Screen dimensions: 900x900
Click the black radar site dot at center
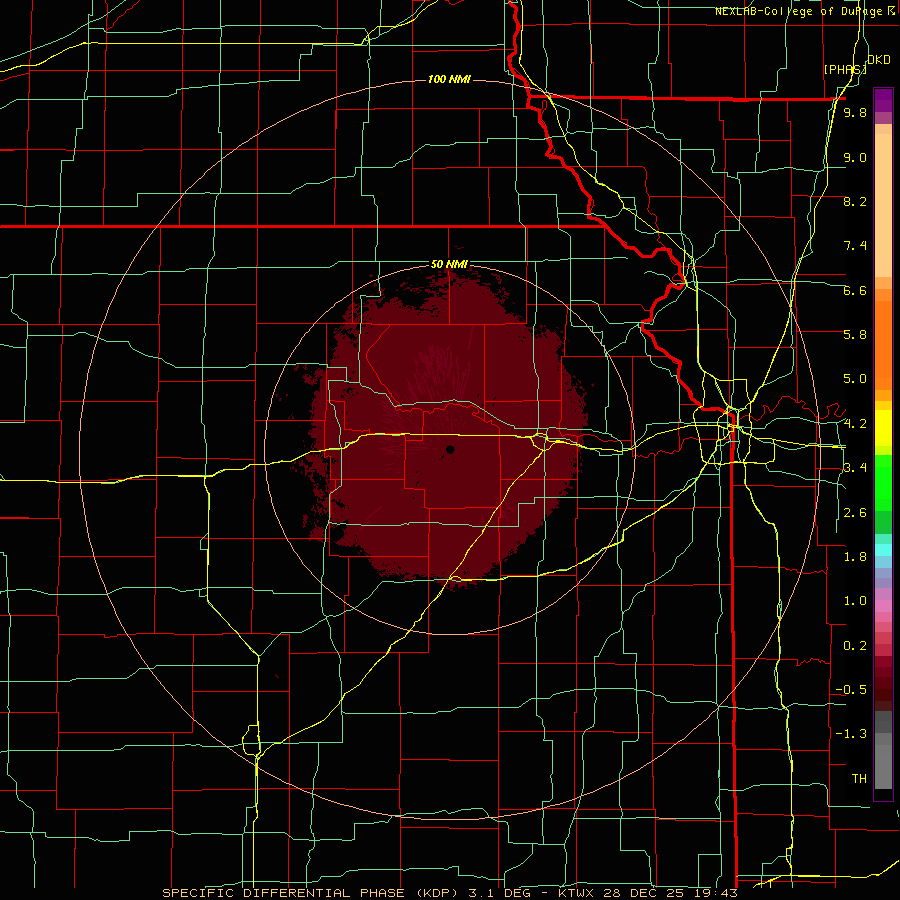pyautogui.click(x=450, y=449)
